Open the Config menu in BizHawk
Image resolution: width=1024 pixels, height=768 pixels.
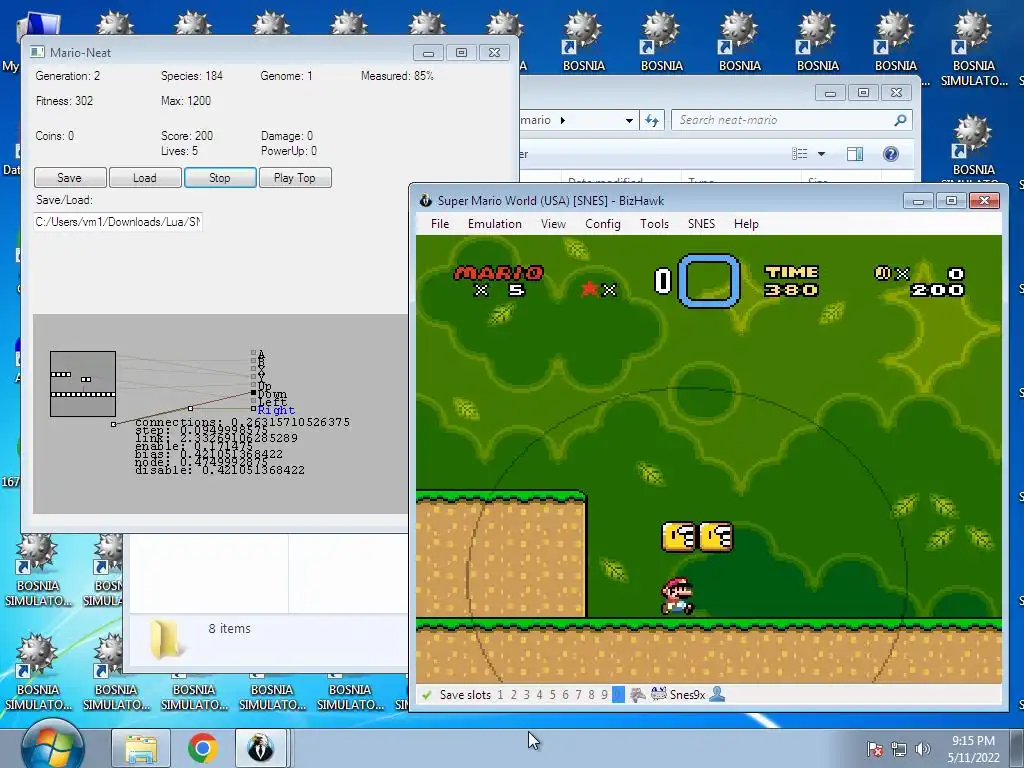[x=602, y=224]
